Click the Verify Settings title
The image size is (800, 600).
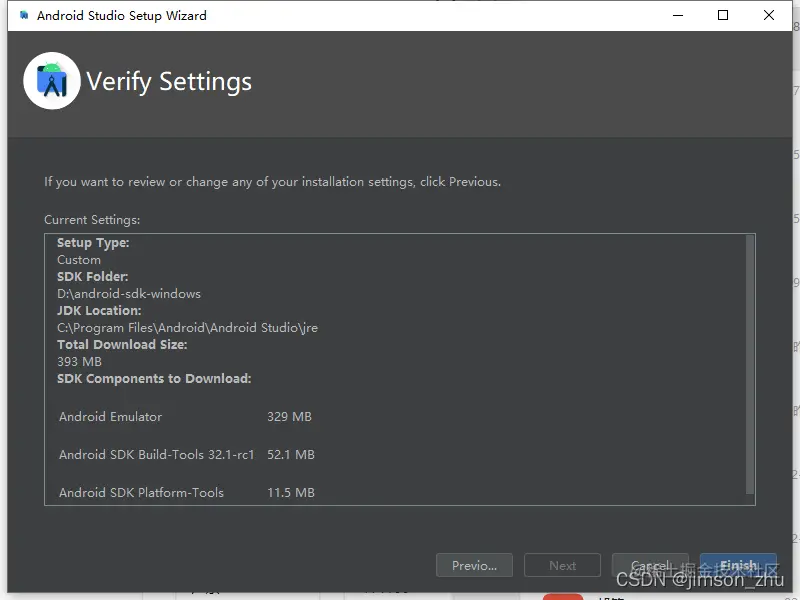(169, 82)
